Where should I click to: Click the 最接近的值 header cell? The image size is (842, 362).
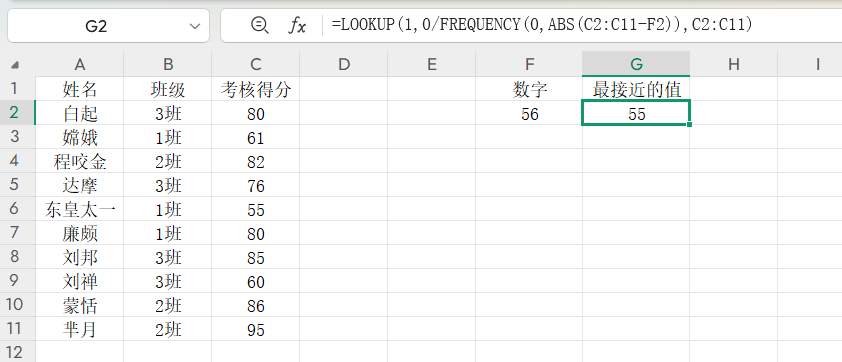click(636, 89)
